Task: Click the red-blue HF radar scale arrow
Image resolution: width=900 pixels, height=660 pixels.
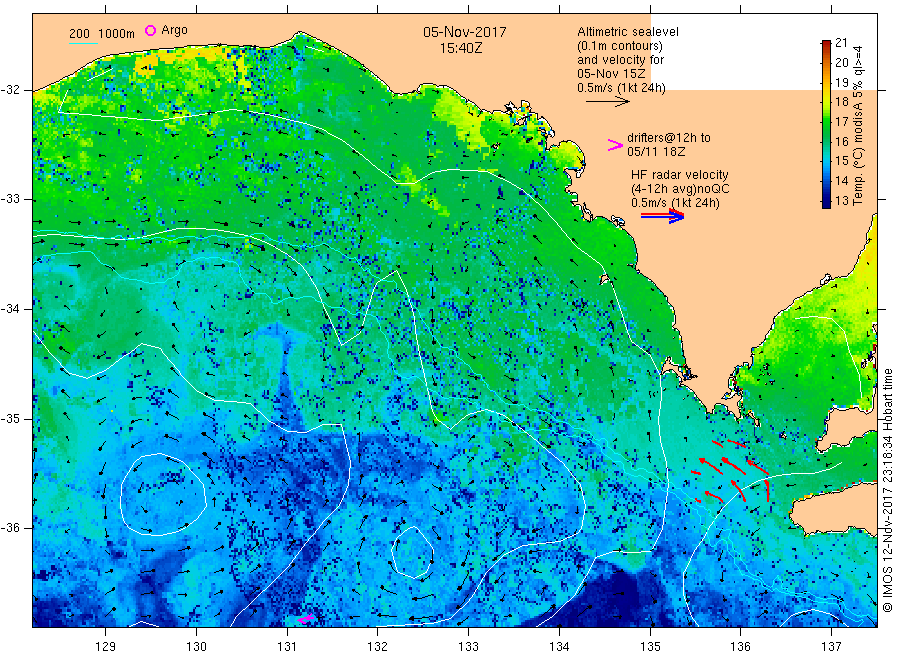Action: tap(662, 216)
